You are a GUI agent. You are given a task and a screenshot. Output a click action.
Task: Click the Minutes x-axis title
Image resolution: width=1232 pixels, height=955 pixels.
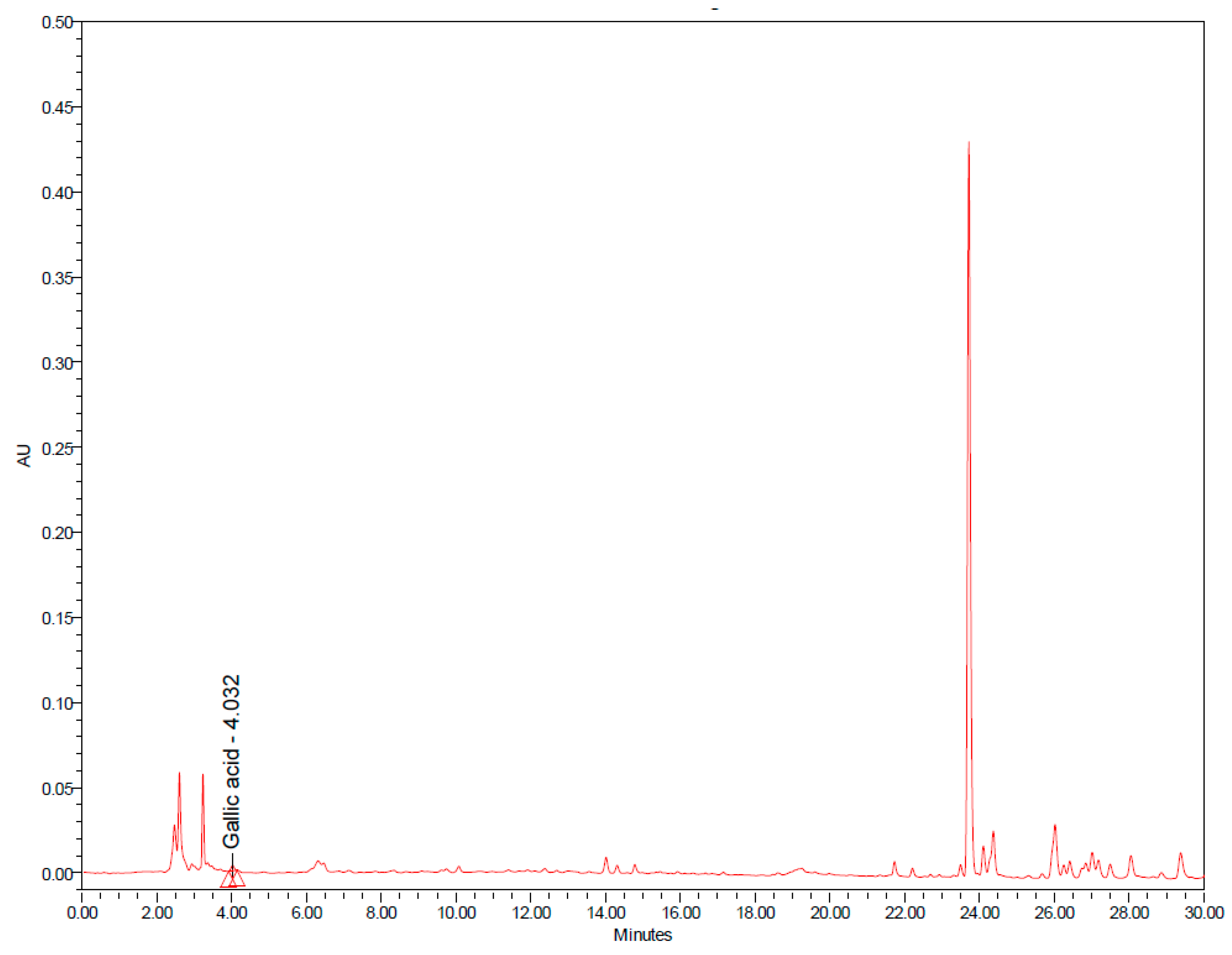pos(643,935)
